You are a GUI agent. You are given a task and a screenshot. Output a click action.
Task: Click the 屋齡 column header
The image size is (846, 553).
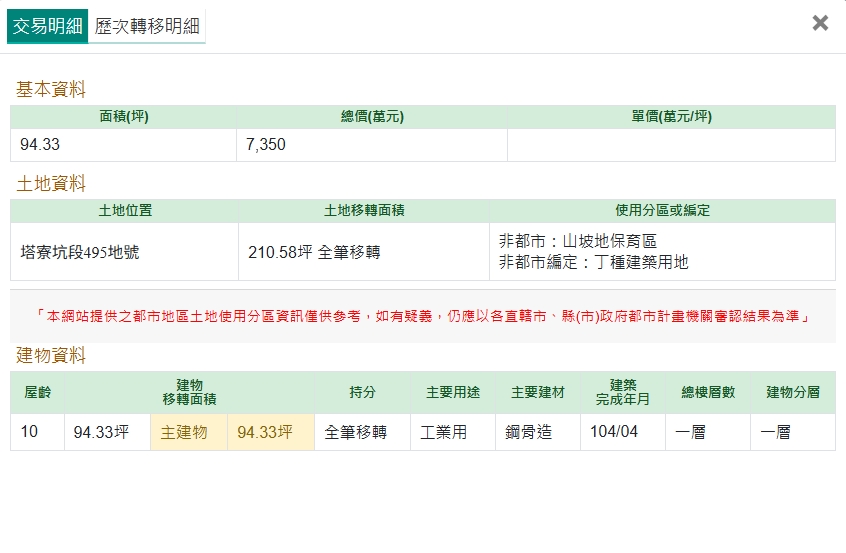[x=38, y=392]
